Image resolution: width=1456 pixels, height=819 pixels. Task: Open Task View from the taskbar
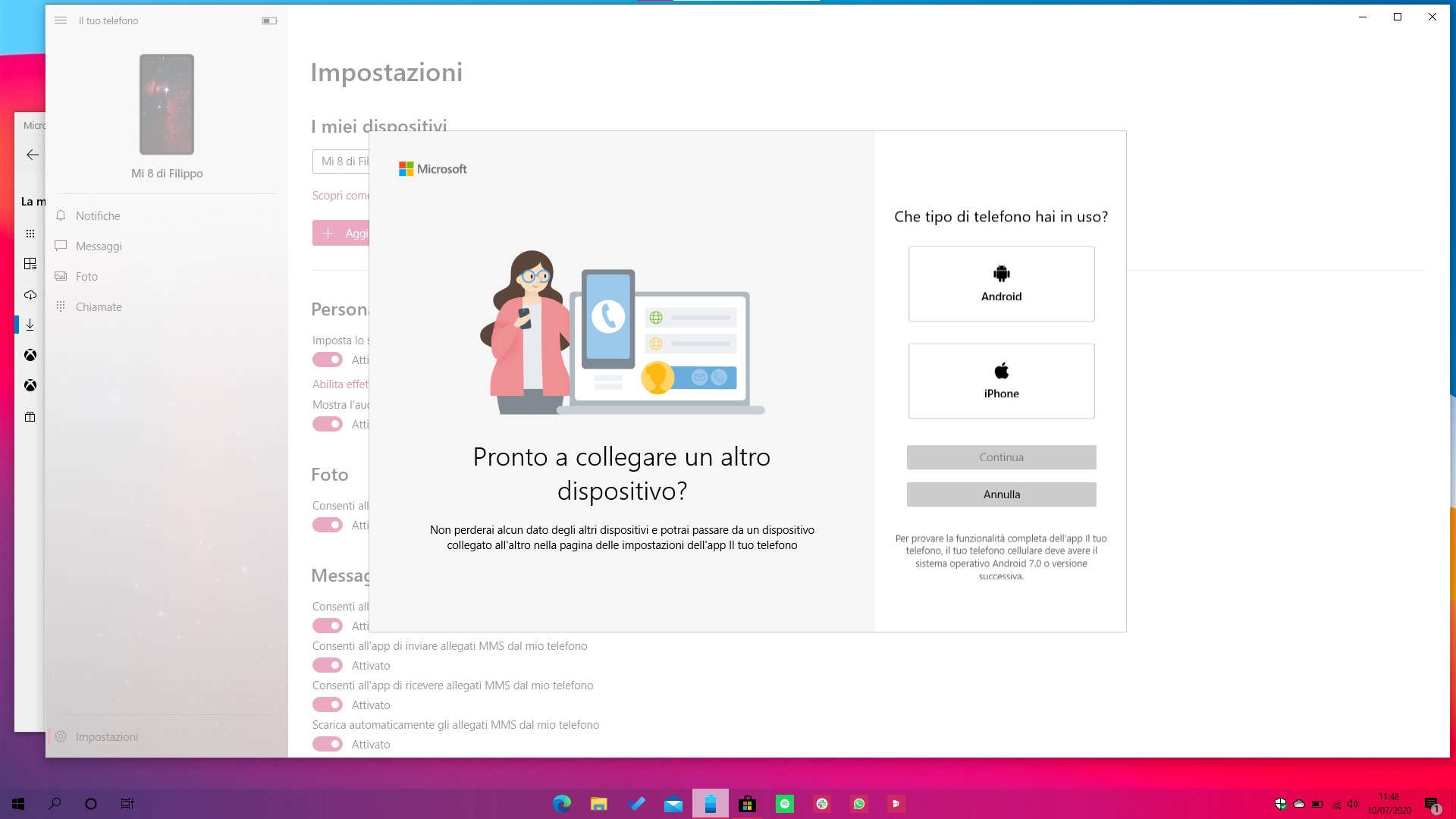tap(127, 804)
